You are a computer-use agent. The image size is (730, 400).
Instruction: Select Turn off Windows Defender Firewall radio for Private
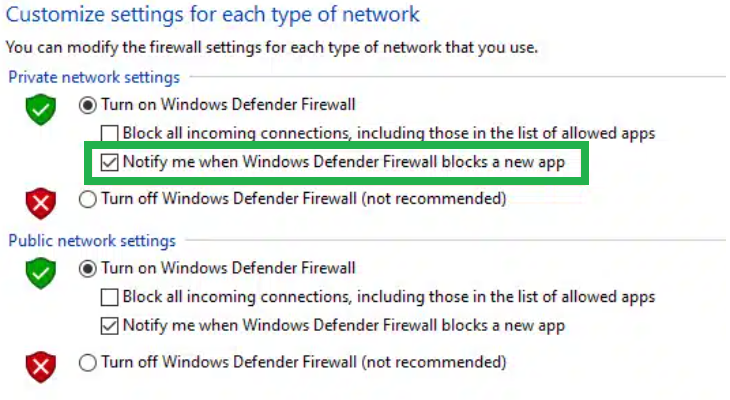click(x=88, y=199)
